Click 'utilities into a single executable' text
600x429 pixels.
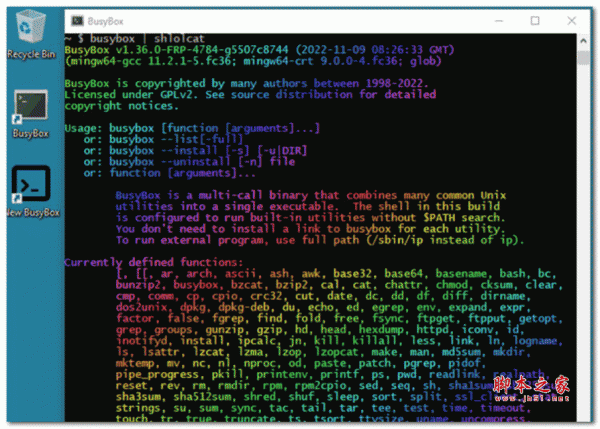click(227, 207)
